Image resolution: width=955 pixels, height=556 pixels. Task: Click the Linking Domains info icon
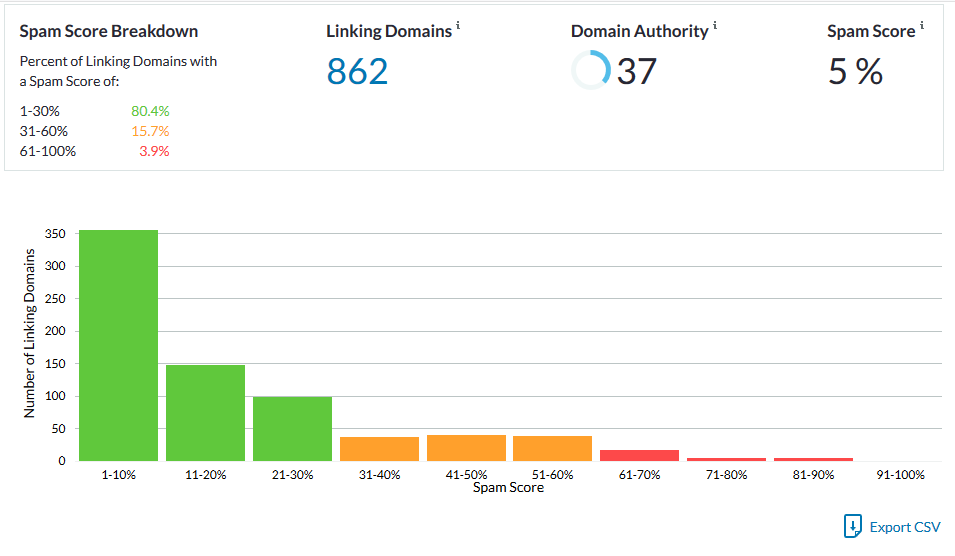tap(458, 26)
